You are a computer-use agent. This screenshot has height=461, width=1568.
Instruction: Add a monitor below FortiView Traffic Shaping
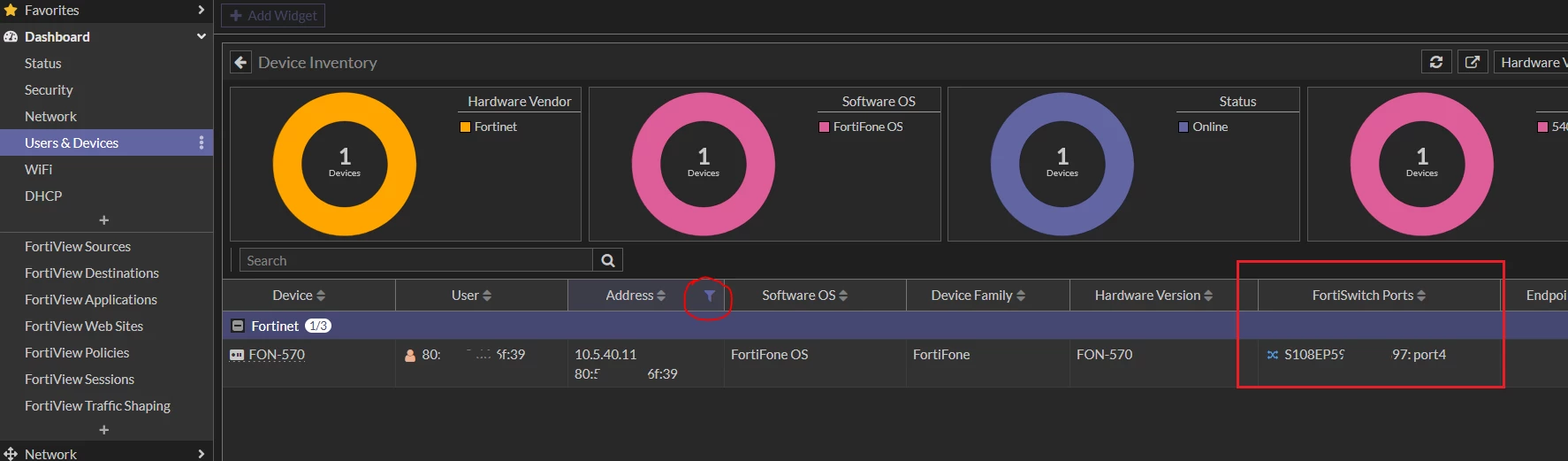pyautogui.click(x=104, y=429)
